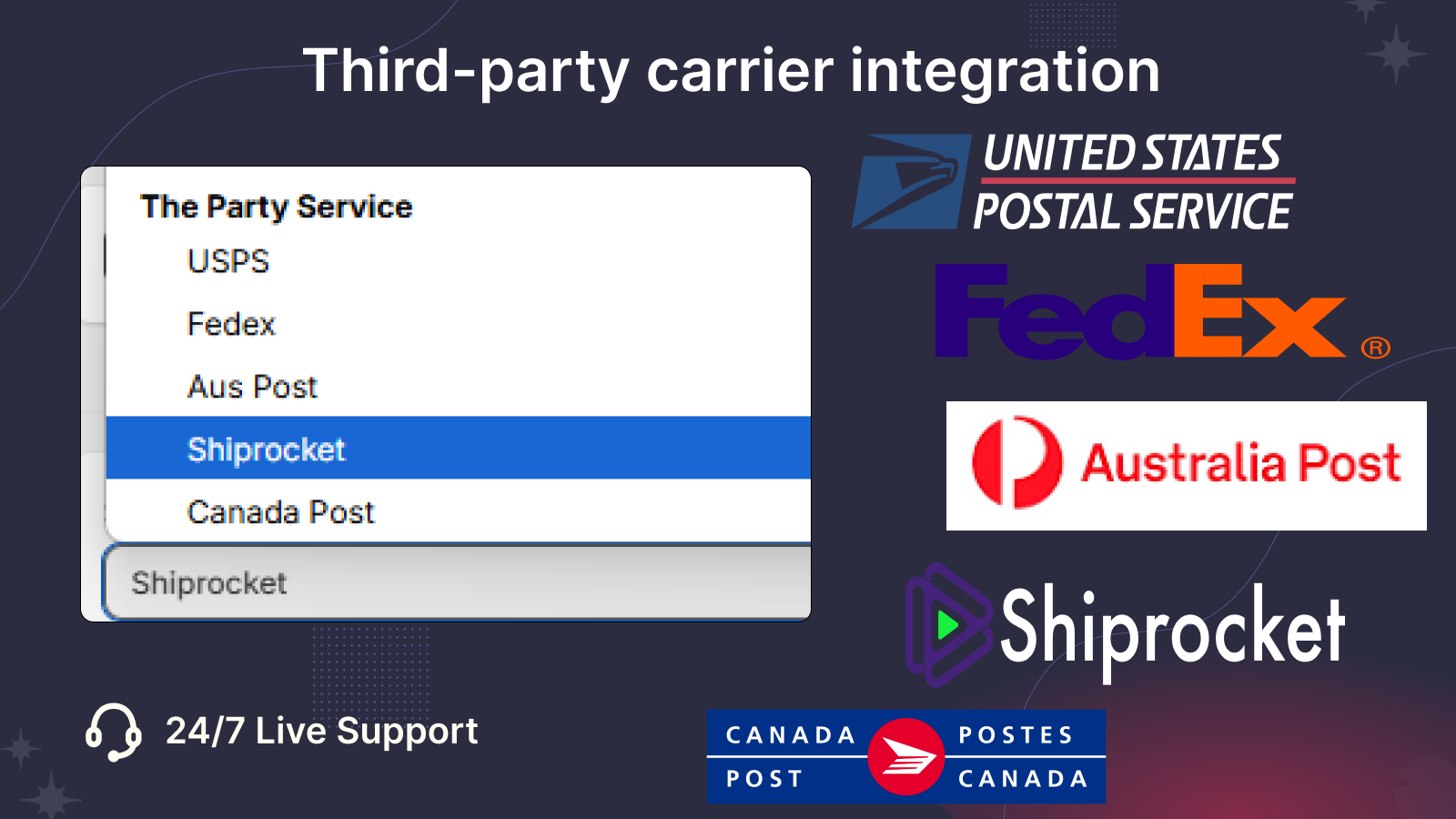
Task: Select USPS from the carrier list
Action: (459, 262)
